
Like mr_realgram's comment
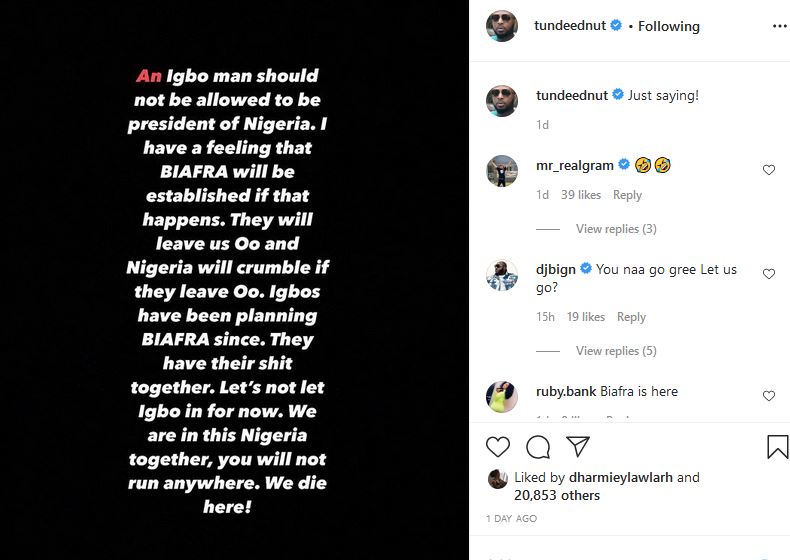pyautogui.click(x=769, y=170)
